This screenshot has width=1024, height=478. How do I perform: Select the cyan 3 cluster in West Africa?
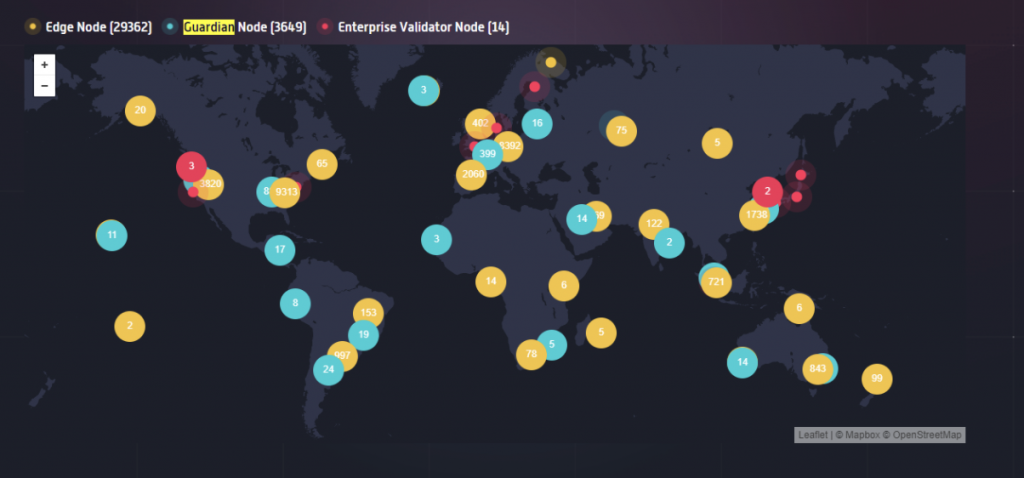coord(436,240)
